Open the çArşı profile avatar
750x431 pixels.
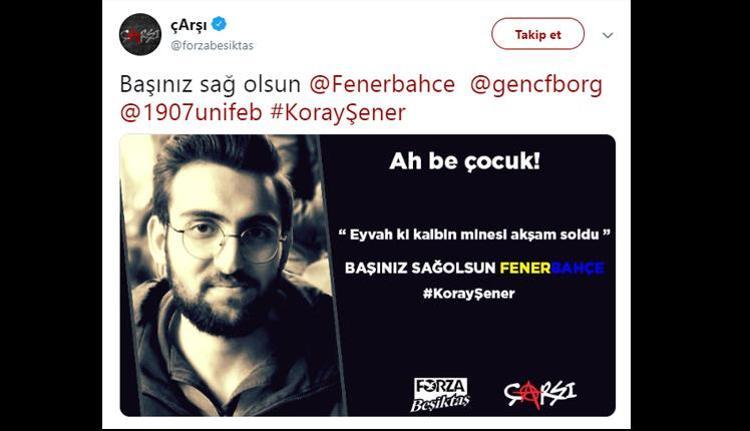140,34
